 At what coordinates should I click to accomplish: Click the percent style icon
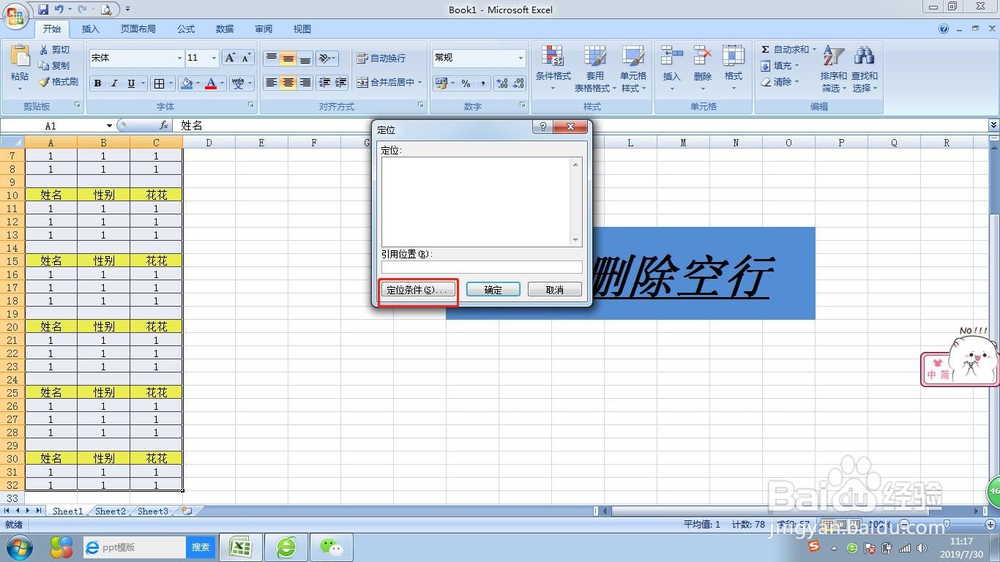click(466, 83)
